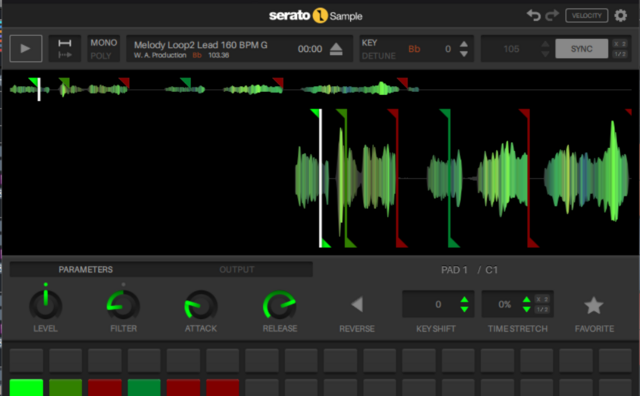
Task: Increase the key with the up arrow
Action: coord(464,44)
